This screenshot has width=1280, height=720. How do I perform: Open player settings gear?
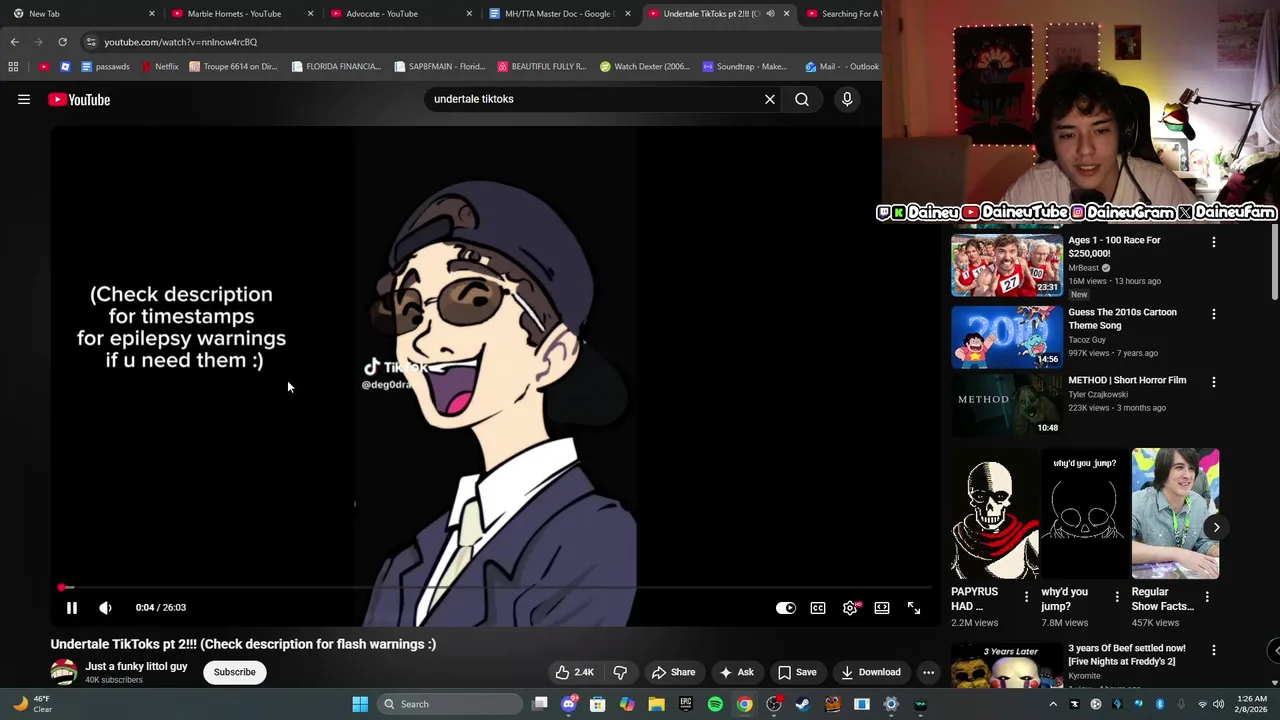850,607
